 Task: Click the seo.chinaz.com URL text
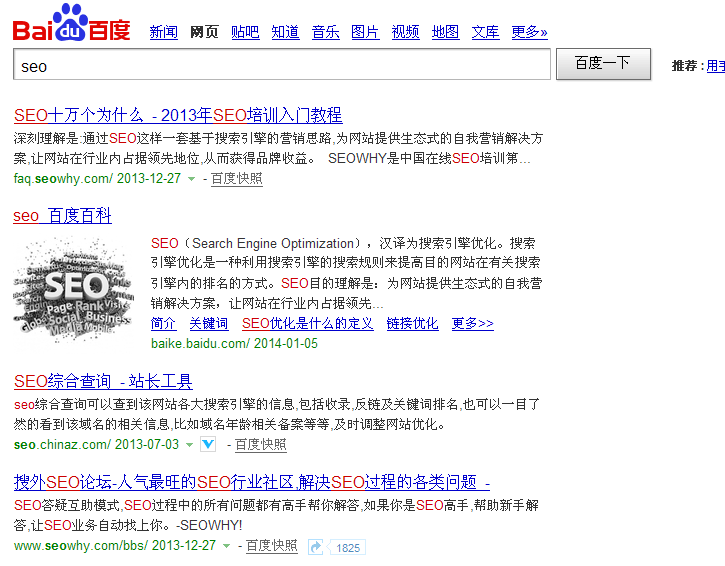pos(62,444)
